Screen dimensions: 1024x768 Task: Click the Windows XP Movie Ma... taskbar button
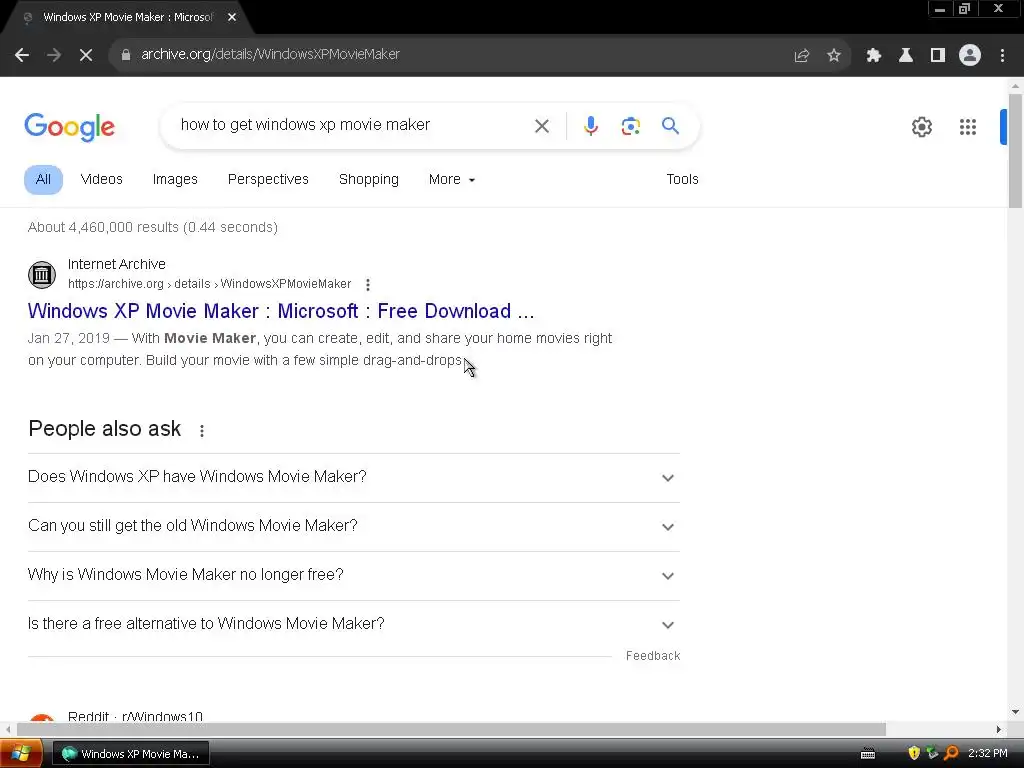(131, 754)
